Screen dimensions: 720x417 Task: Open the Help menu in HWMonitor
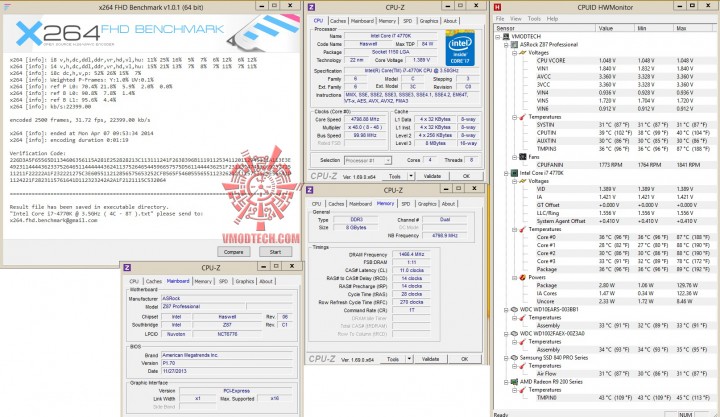pyautogui.click(x=552, y=19)
